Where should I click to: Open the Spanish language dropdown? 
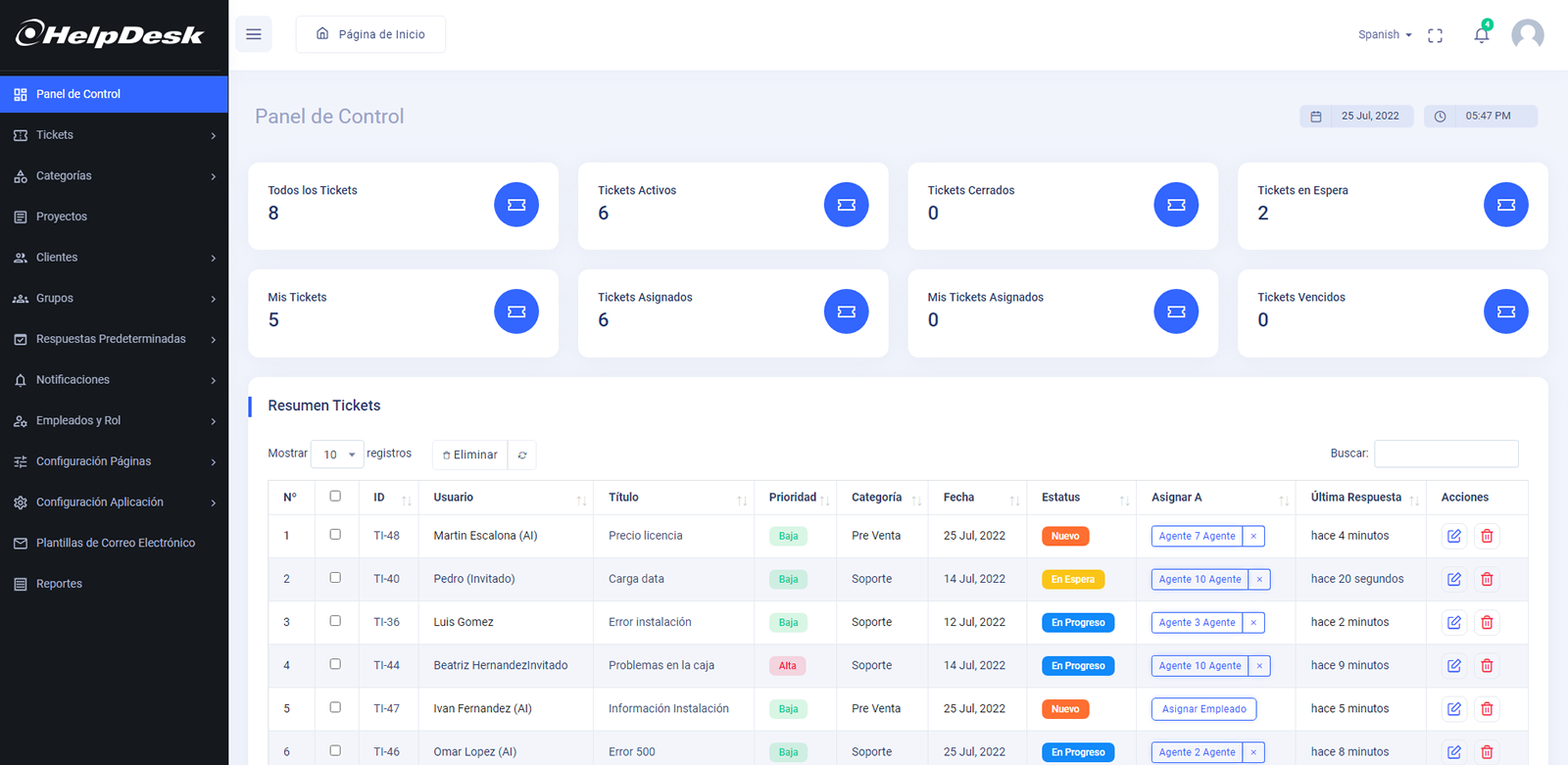pyautogui.click(x=1384, y=35)
